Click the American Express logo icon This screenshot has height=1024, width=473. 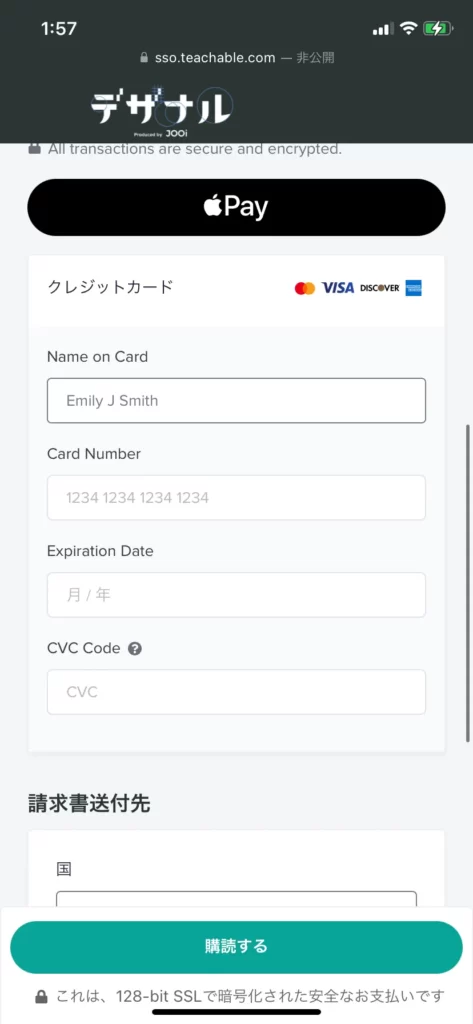(413, 288)
